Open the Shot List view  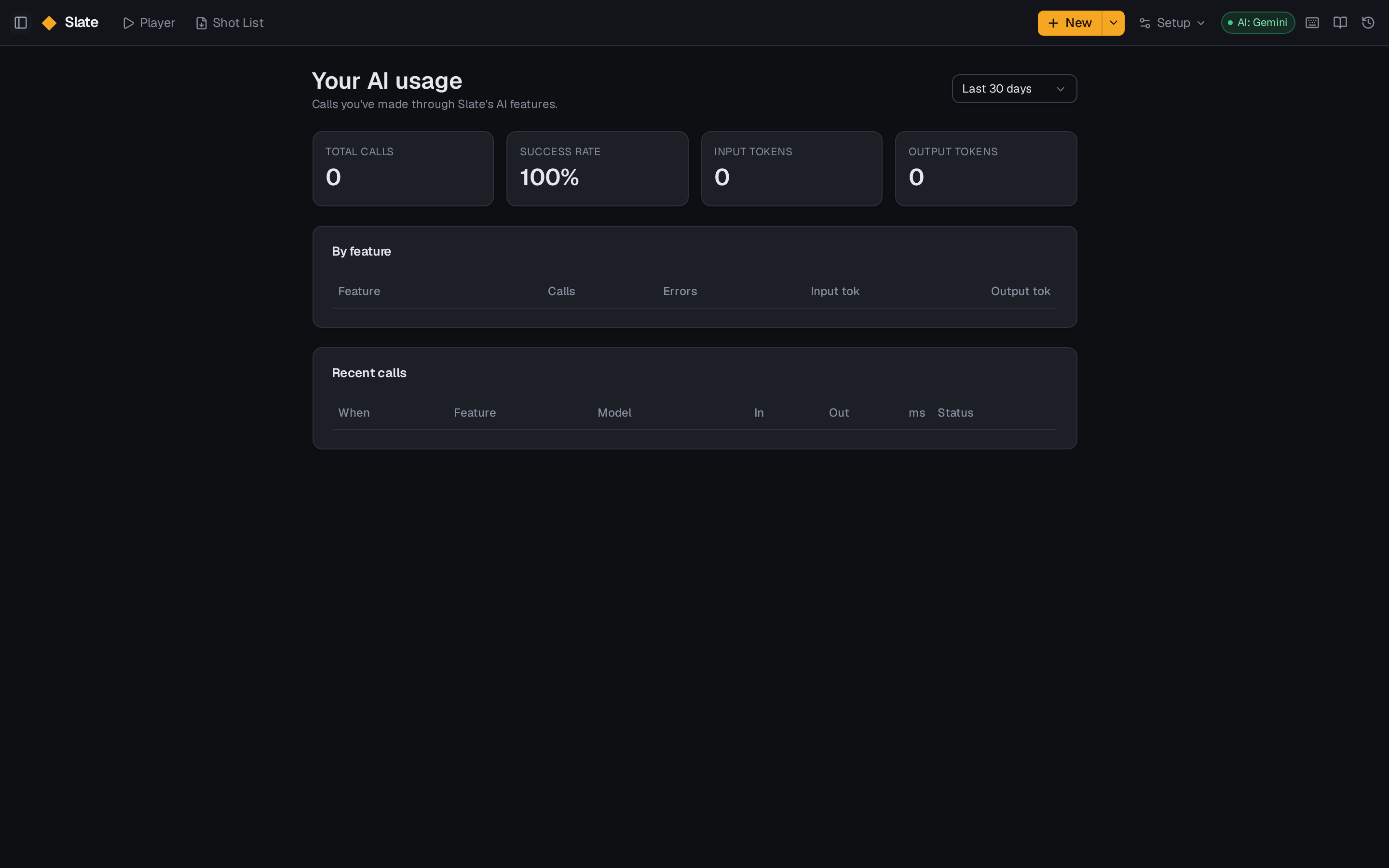point(230,23)
